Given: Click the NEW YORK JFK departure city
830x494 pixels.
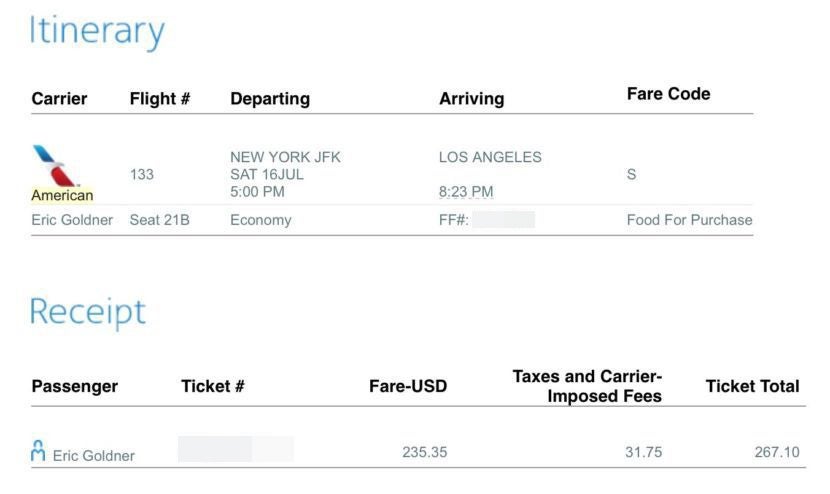Looking at the screenshot, I should (x=285, y=157).
